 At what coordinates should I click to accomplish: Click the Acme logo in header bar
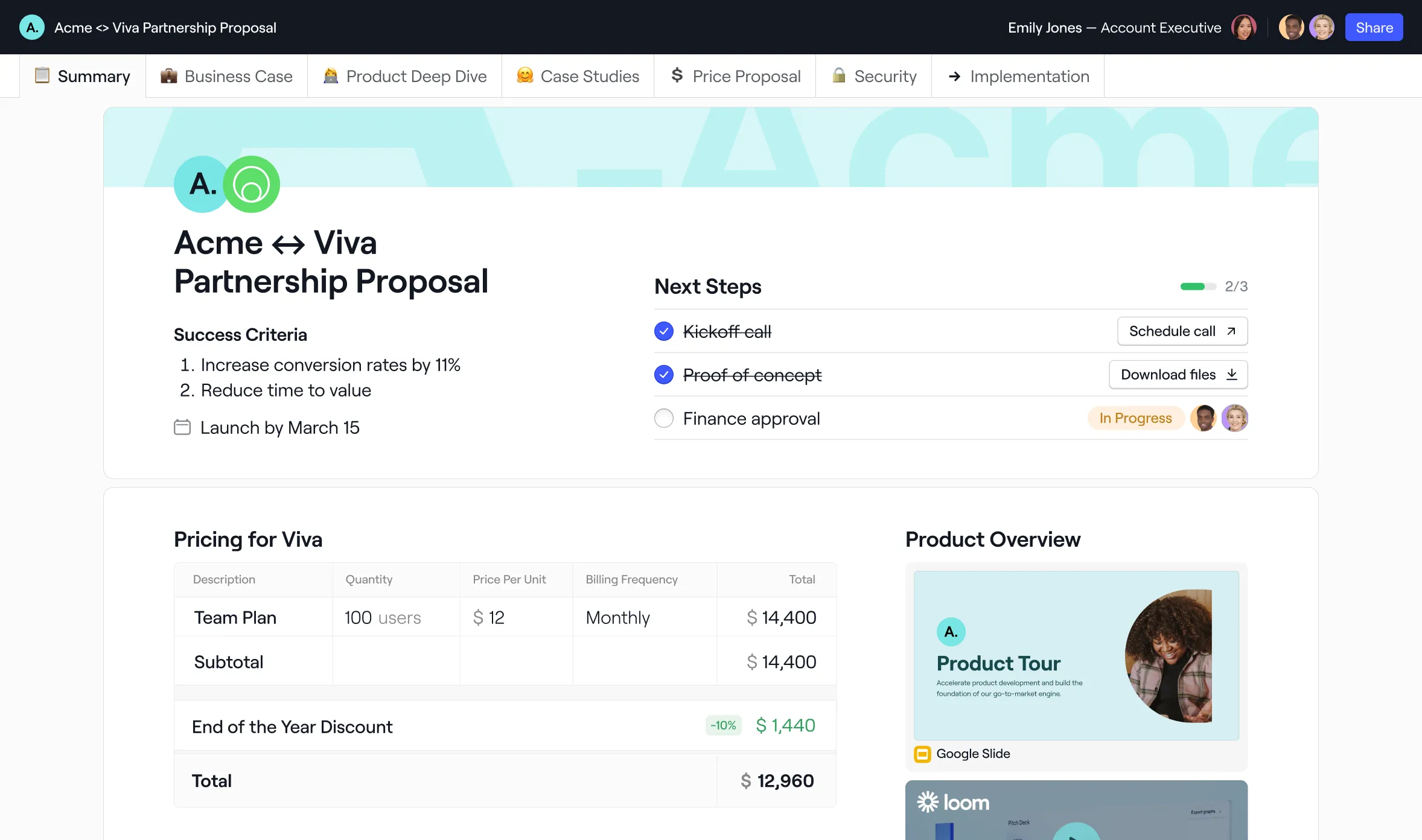point(32,27)
